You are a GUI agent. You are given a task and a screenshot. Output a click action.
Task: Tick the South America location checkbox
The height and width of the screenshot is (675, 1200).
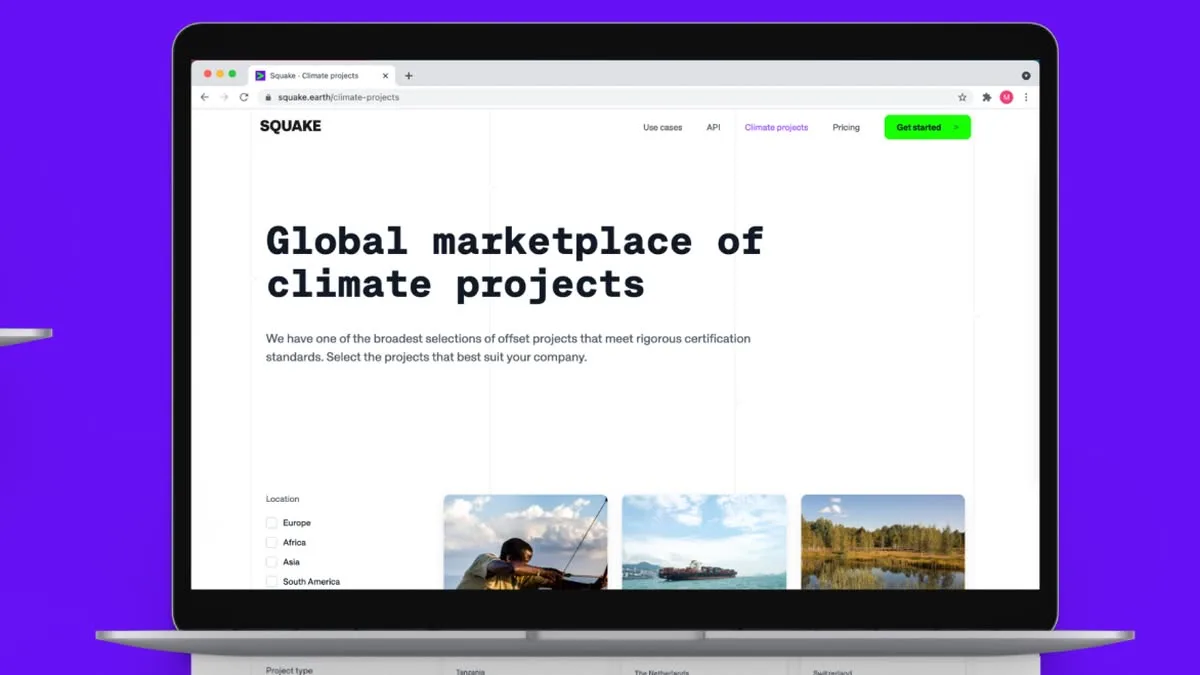coord(271,582)
